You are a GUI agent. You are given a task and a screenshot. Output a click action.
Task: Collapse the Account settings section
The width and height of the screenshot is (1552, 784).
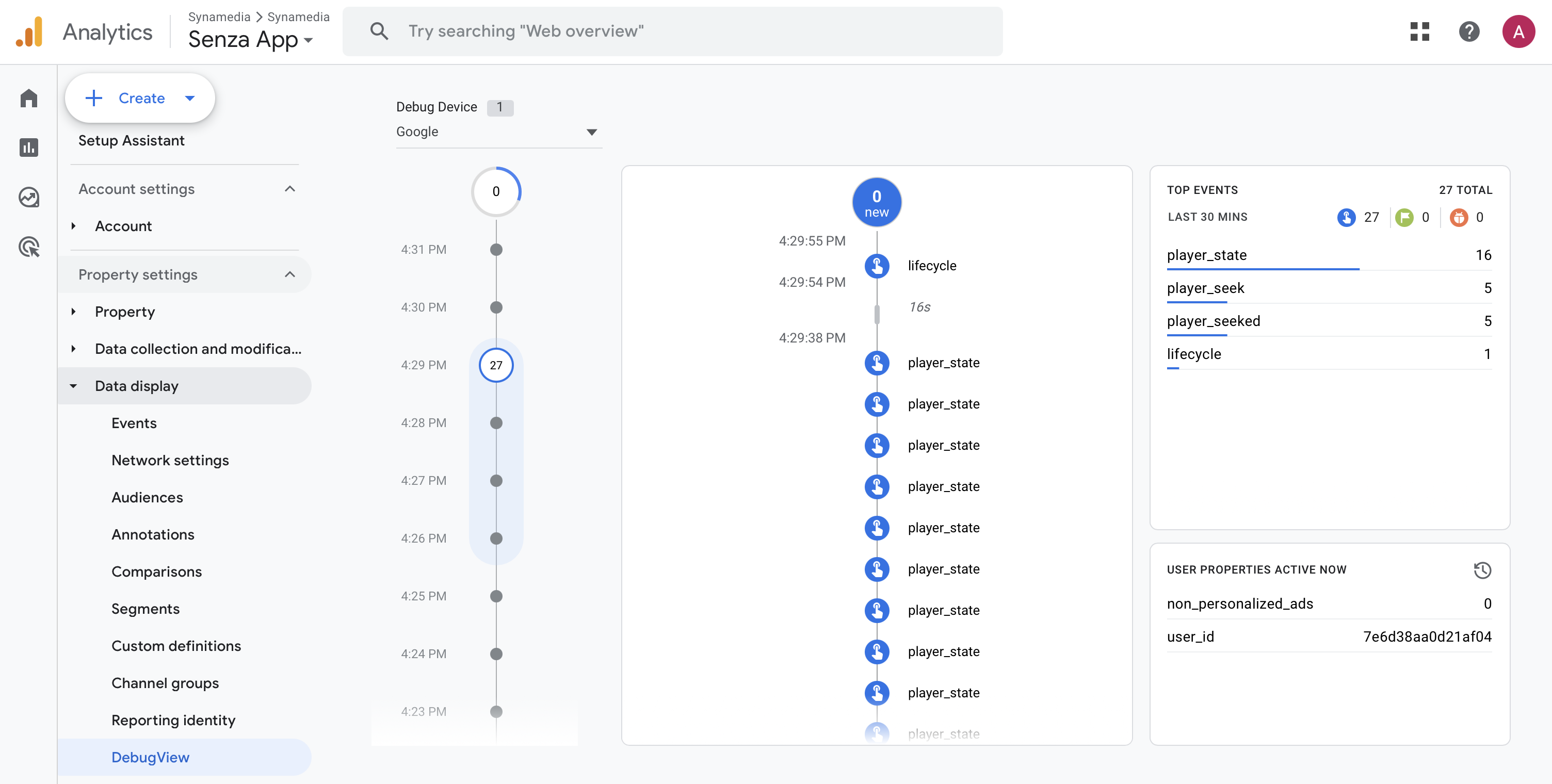pos(290,189)
